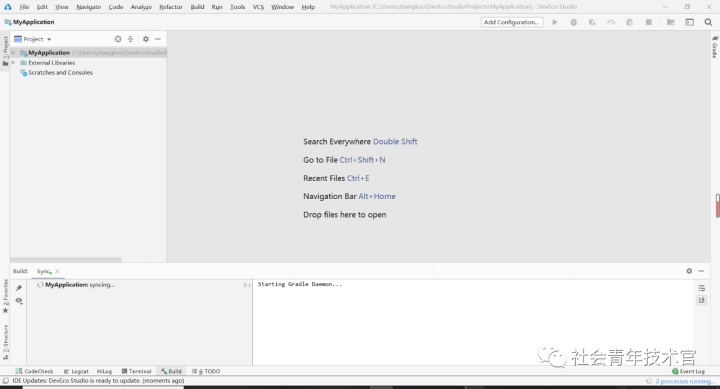Open the Structure side tab
The image size is (720, 389).
tap(5, 342)
